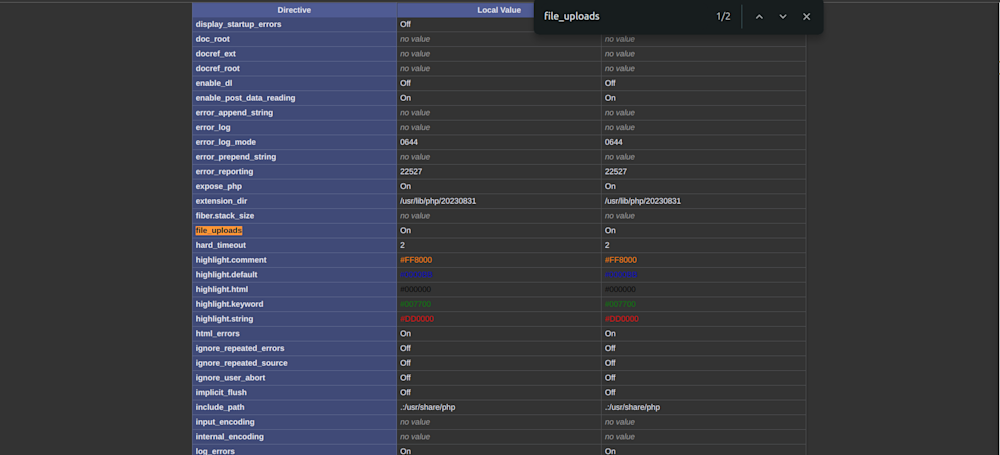Select the highlight.string directive
Screen dimensions: 1000x455
[x=224, y=318]
